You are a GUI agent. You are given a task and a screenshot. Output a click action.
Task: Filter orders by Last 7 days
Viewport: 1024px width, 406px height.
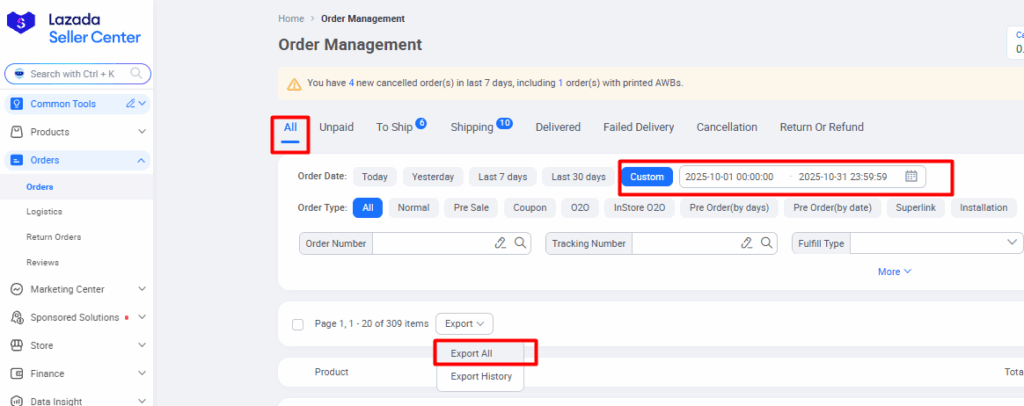click(x=503, y=177)
